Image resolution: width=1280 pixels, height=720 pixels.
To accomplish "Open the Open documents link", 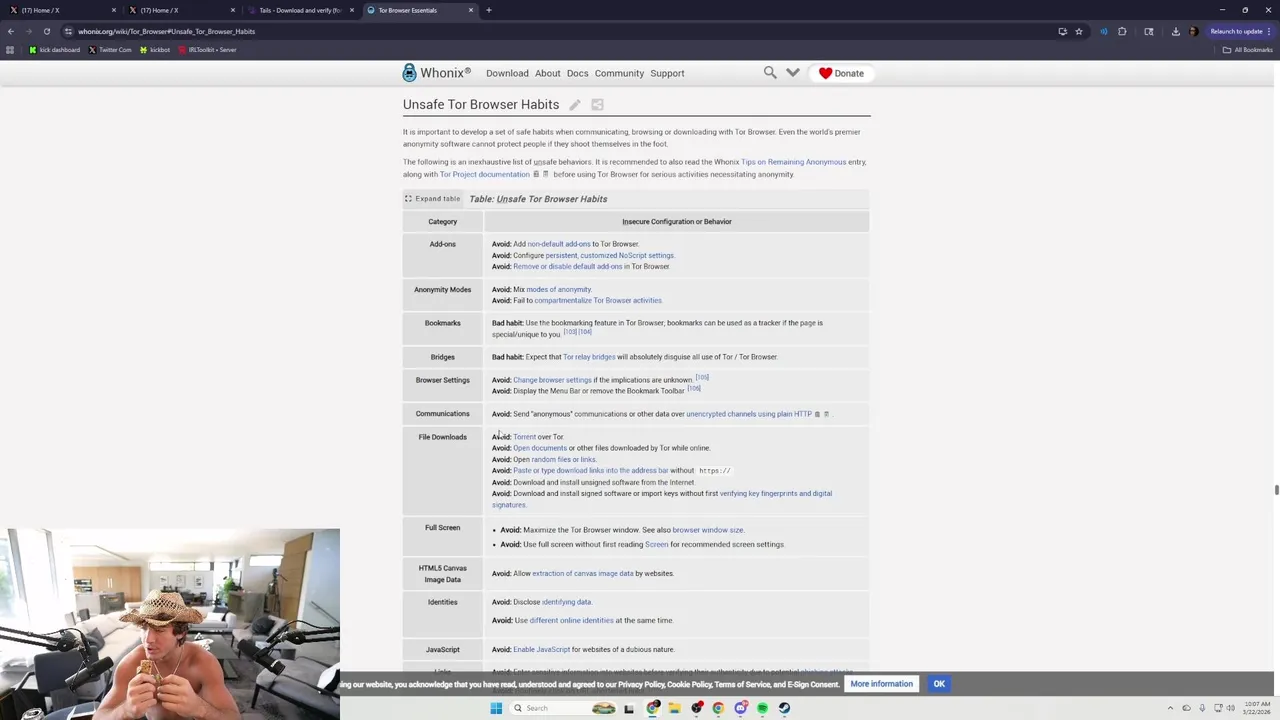I will tap(540, 448).
